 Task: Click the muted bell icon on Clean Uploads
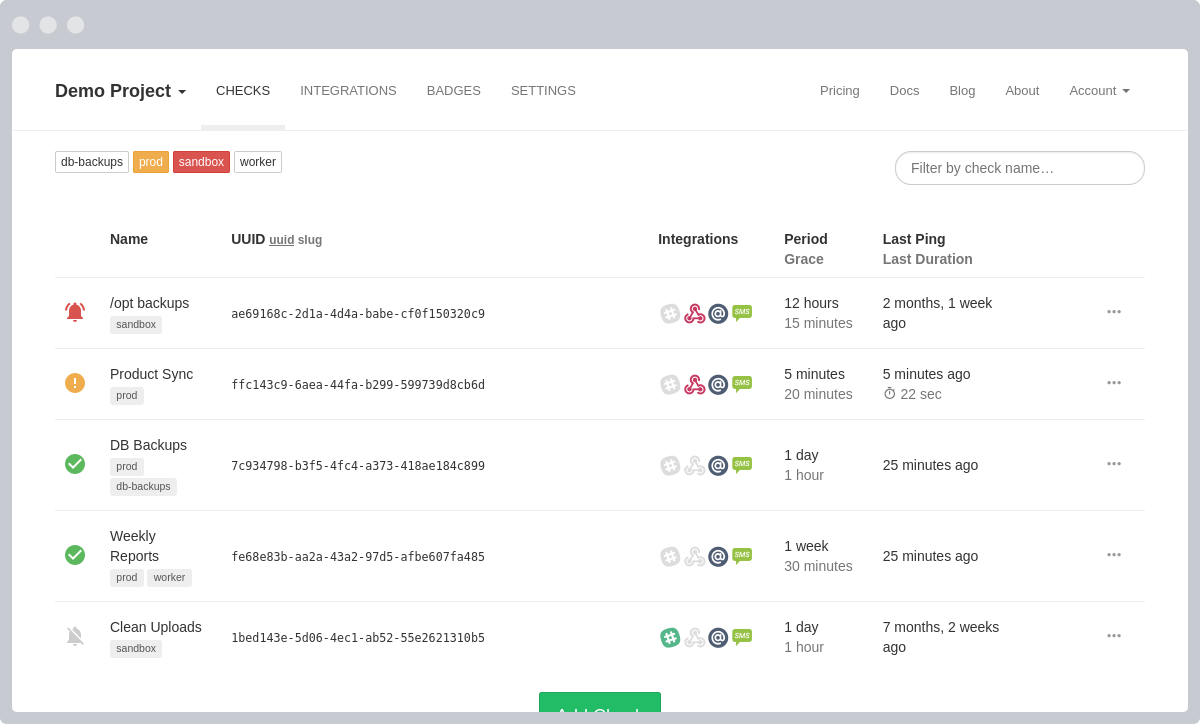[75, 636]
